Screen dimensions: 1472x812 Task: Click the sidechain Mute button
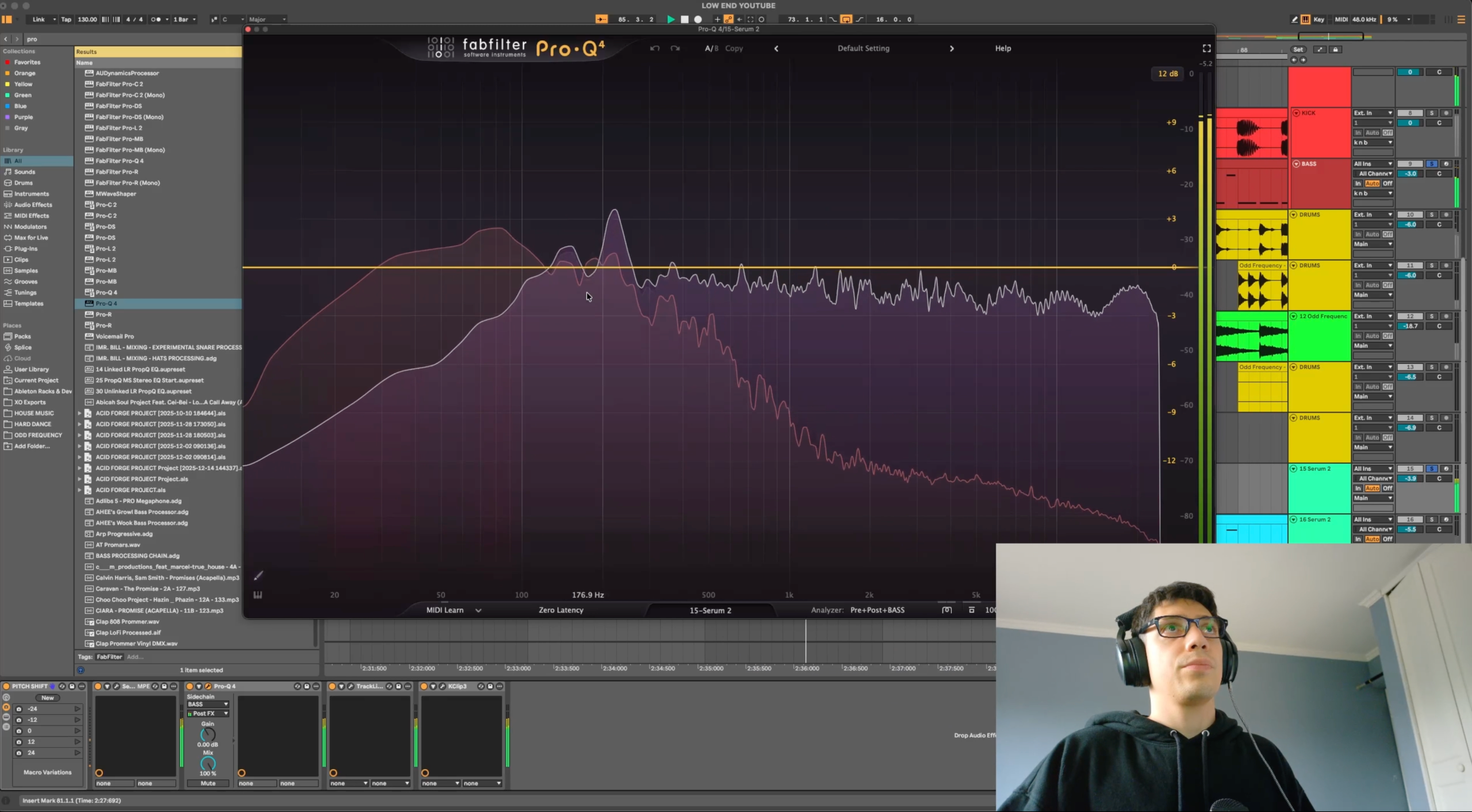pos(208,783)
